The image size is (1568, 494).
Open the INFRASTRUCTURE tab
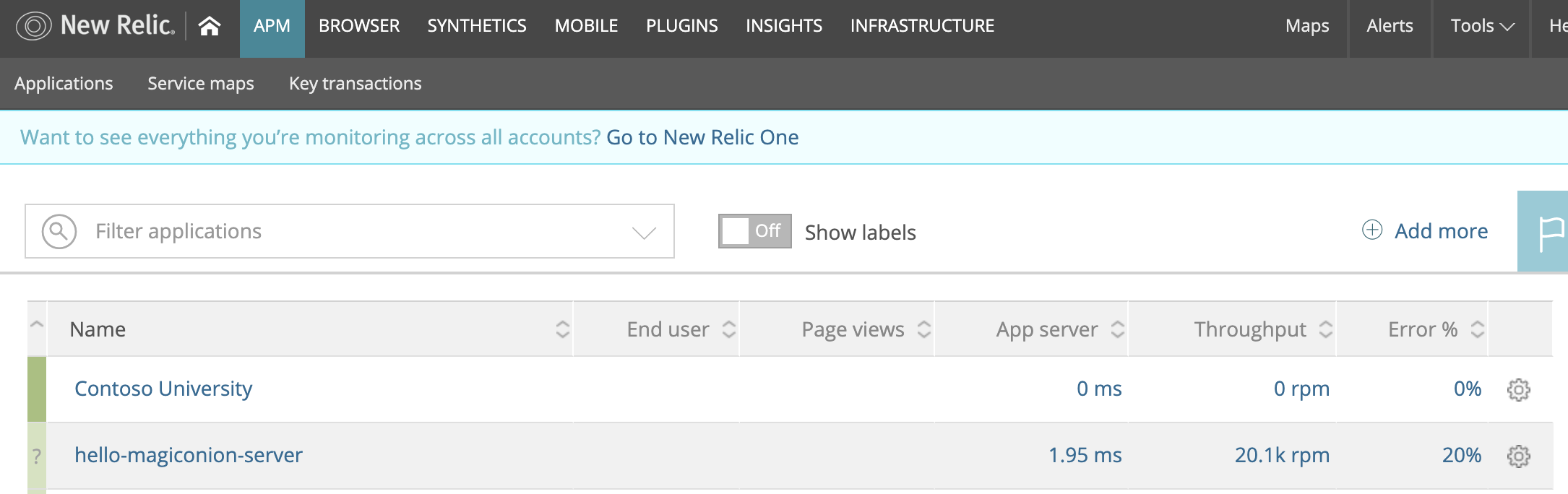pyautogui.click(x=922, y=26)
